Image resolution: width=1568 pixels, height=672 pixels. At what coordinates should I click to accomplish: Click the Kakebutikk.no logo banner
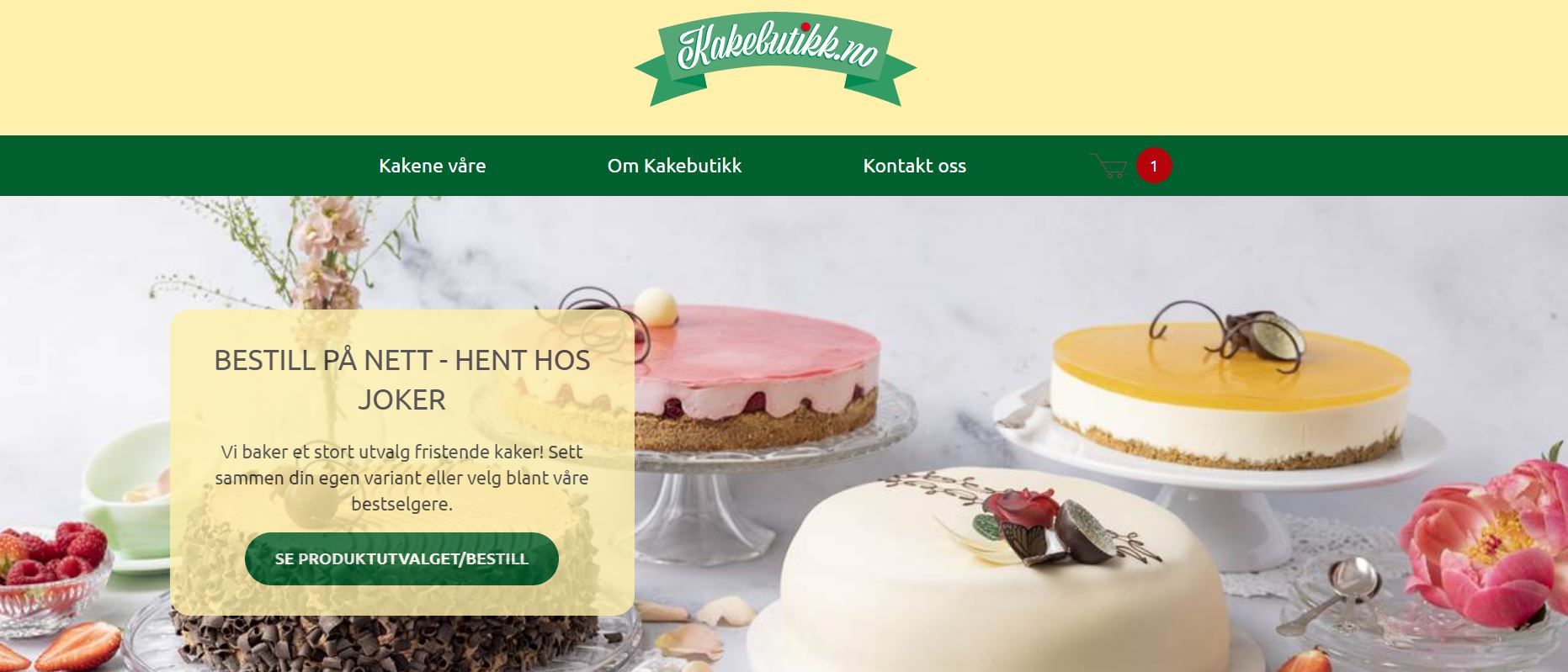pyautogui.click(x=775, y=54)
